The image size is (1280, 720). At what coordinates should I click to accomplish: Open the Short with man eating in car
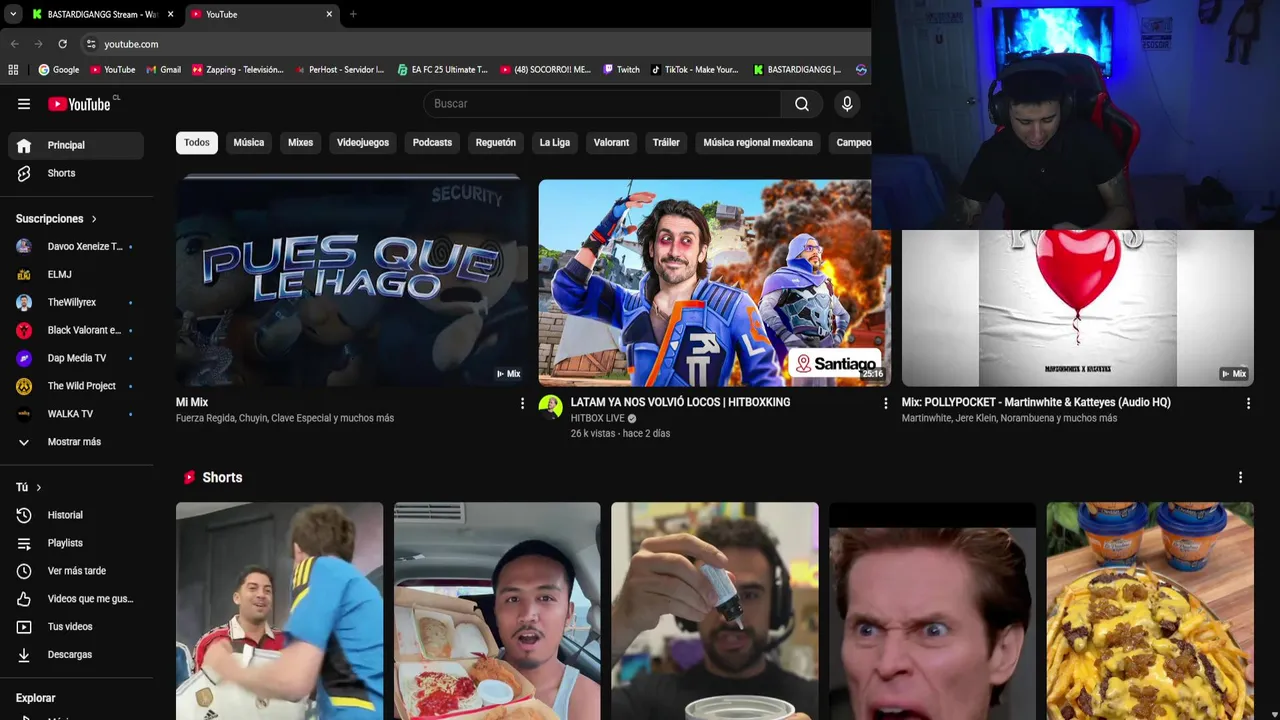click(x=497, y=611)
